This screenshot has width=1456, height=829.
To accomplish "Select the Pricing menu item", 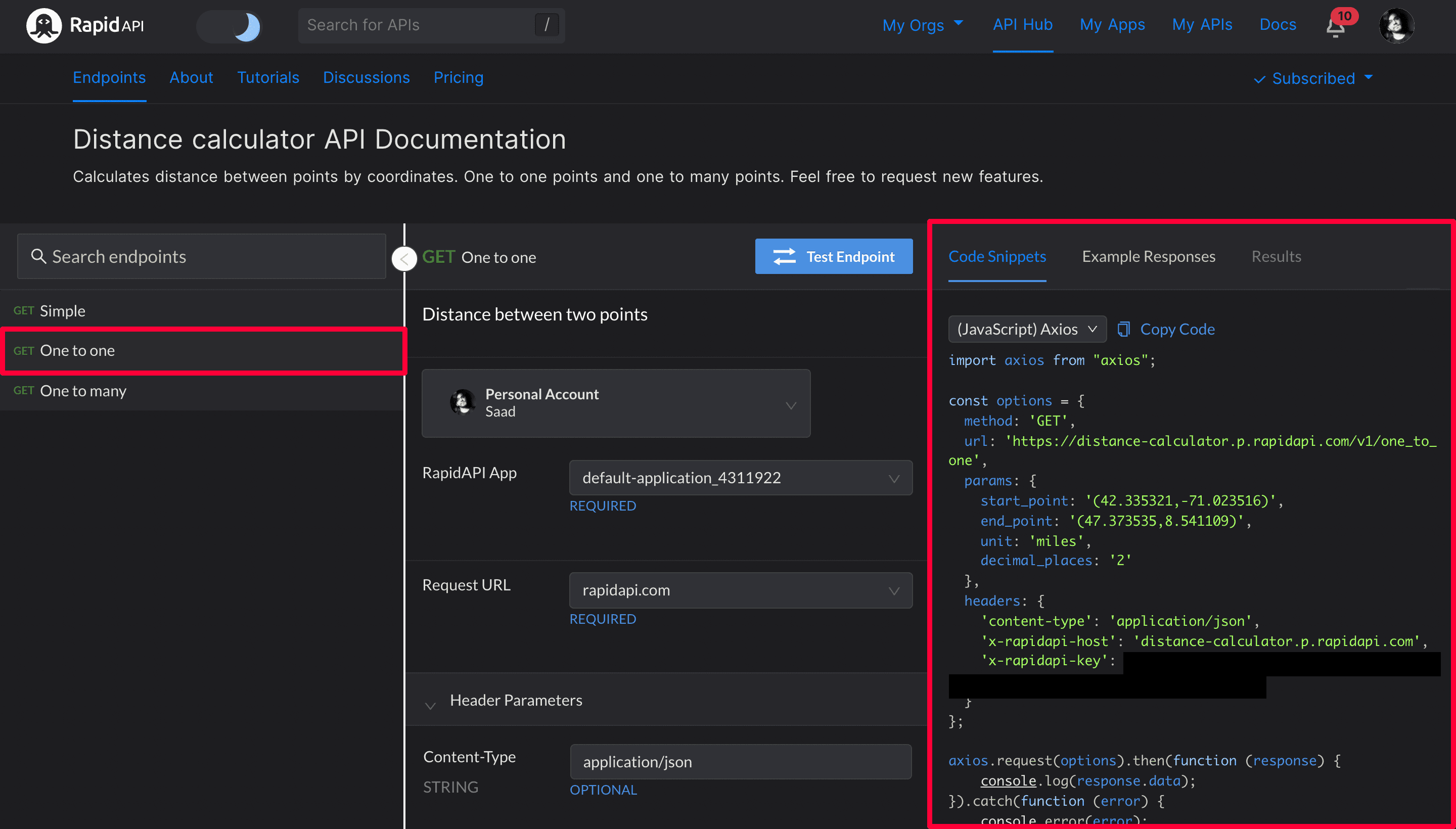I will pos(458,77).
